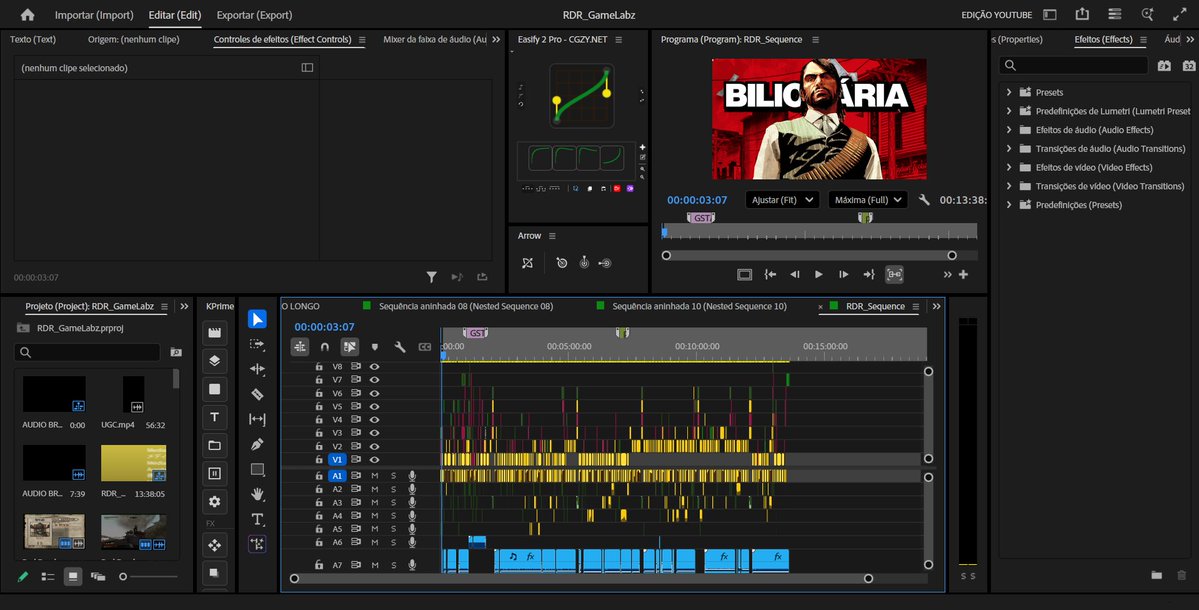Expand the Presets folder in Effects
This screenshot has width=1199, height=610.
click(x=1009, y=92)
